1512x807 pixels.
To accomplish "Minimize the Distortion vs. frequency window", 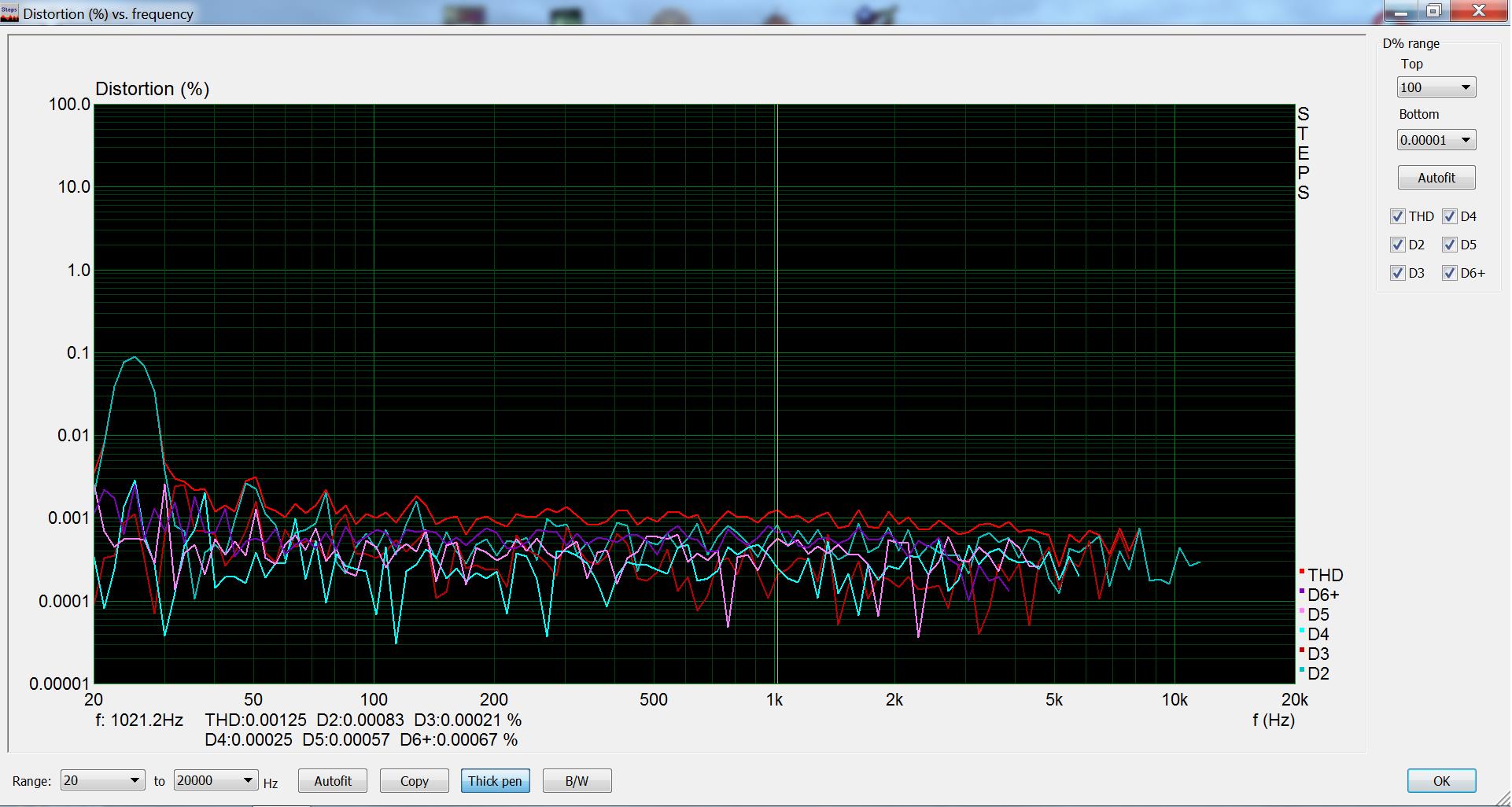I will click(1402, 10).
